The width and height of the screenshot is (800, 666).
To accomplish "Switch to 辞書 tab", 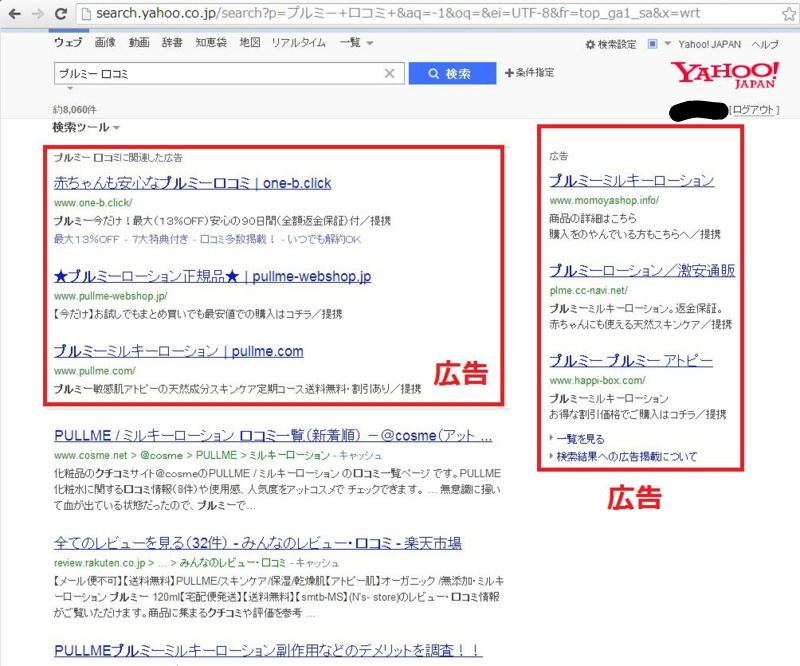I will [172, 43].
